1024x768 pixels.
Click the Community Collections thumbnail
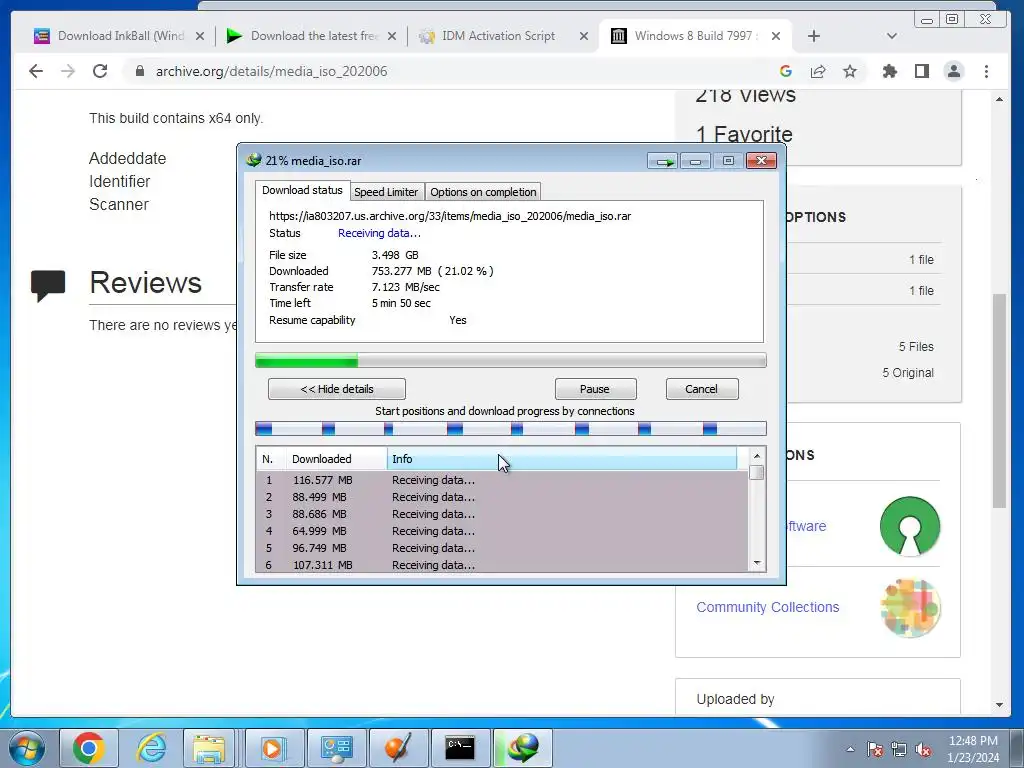910,607
